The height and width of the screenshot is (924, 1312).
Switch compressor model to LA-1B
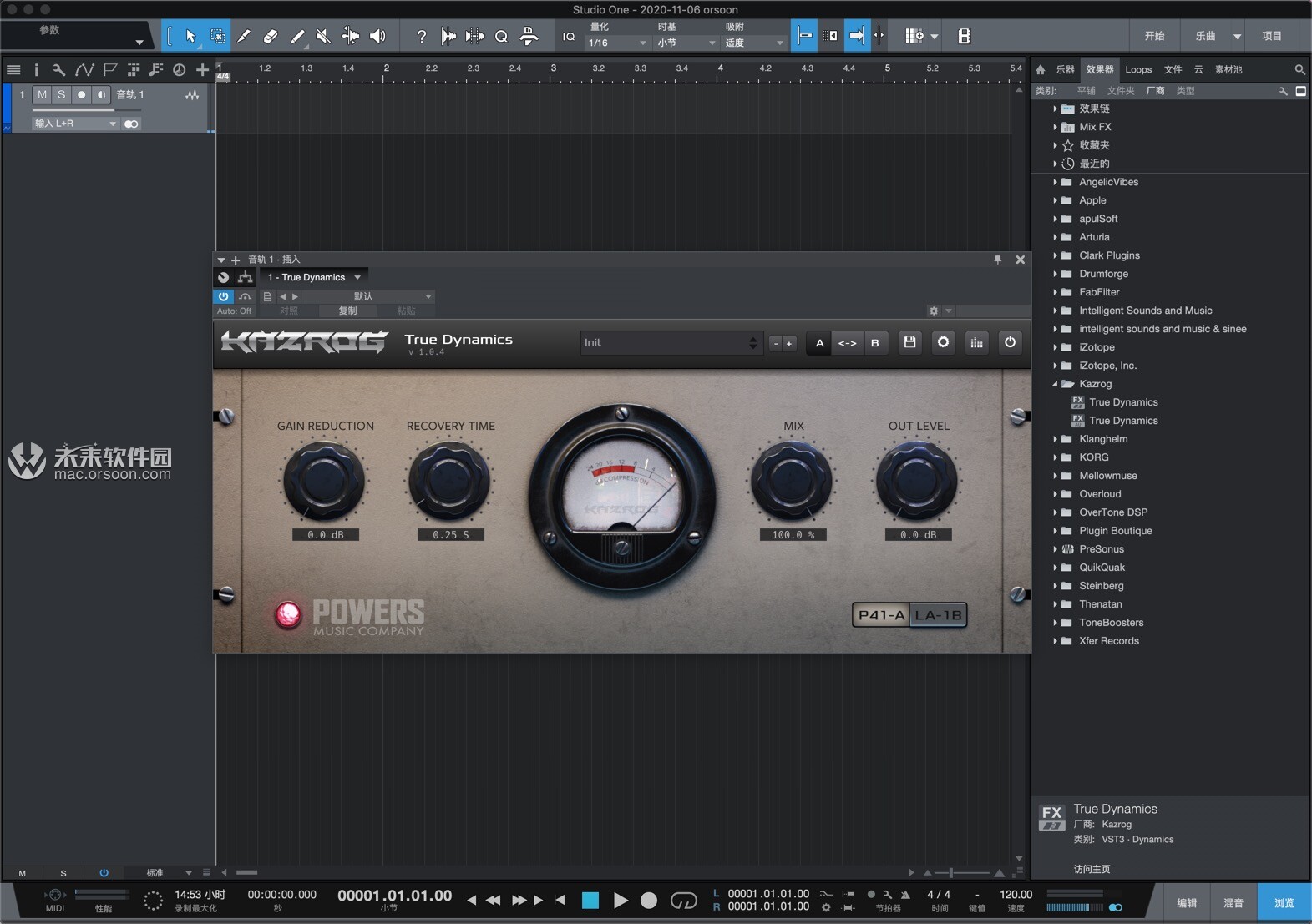(x=938, y=615)
